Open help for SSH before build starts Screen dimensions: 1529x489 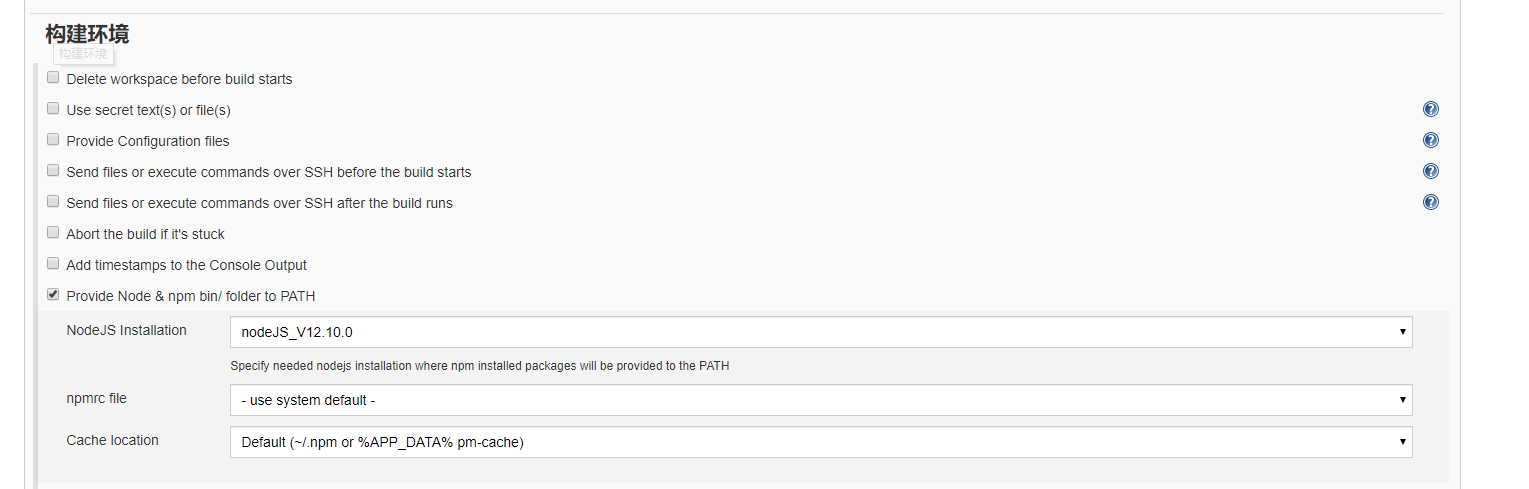coord(1430,171)
